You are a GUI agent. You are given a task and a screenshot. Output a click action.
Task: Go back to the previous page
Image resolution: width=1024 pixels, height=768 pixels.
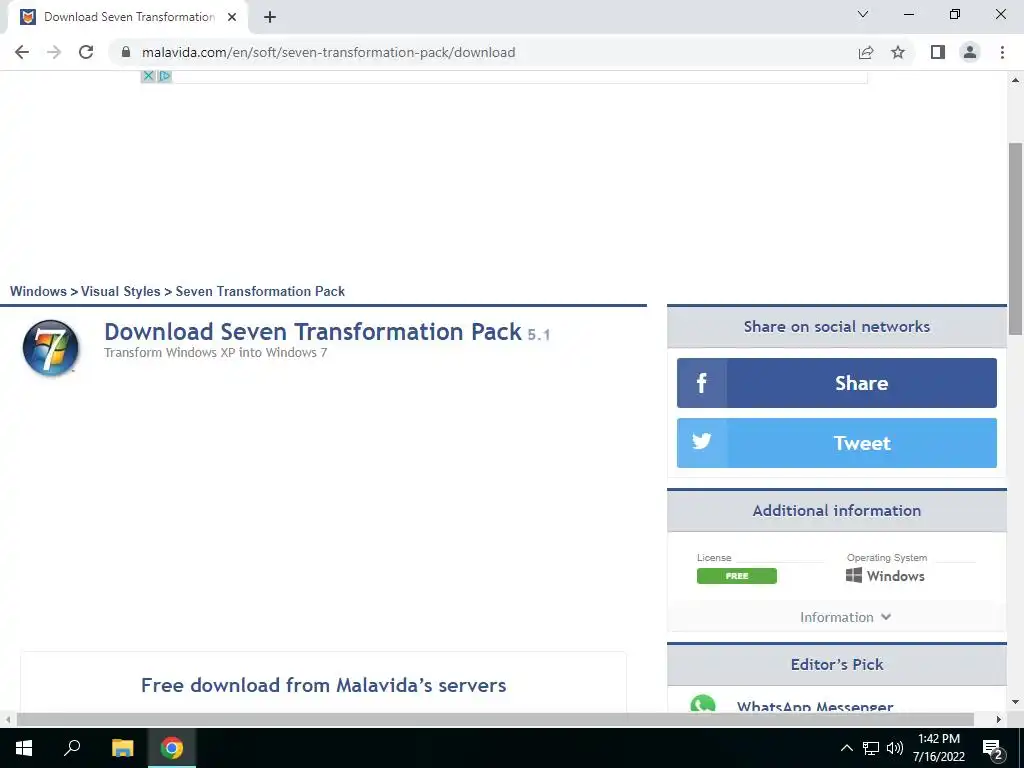[x=22, y=52]
